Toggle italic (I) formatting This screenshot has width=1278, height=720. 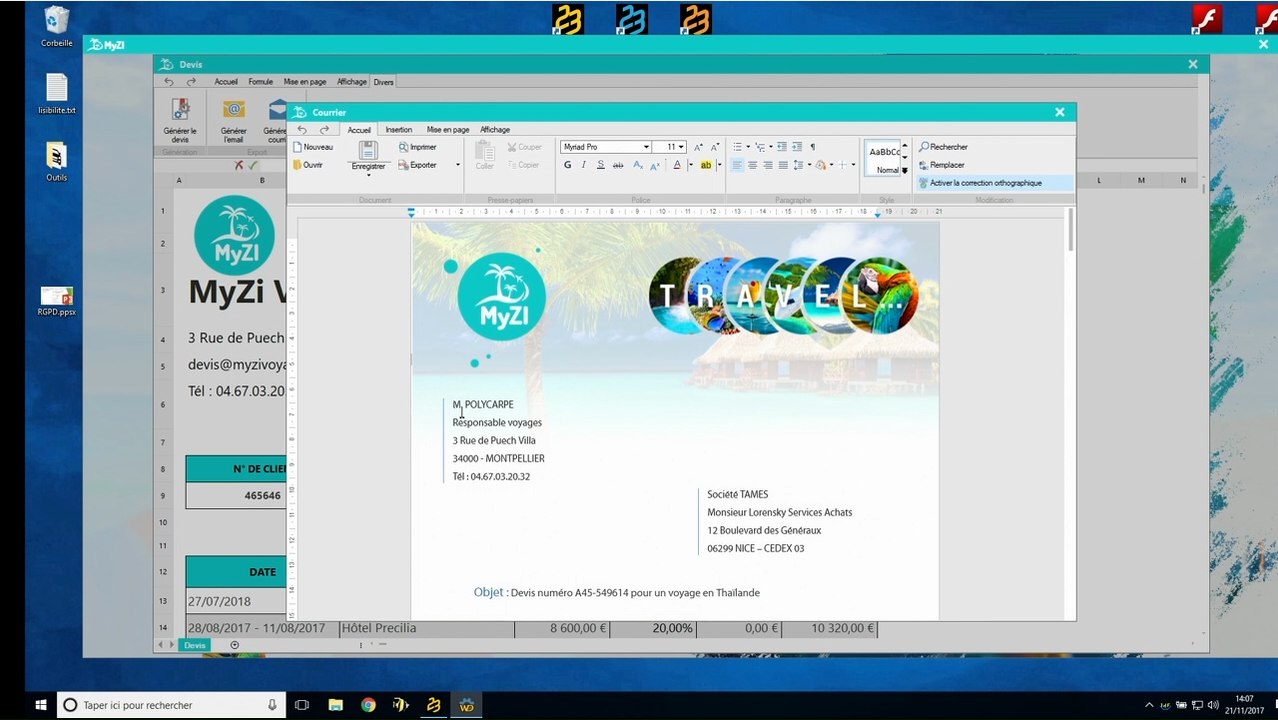pos(584,165)
